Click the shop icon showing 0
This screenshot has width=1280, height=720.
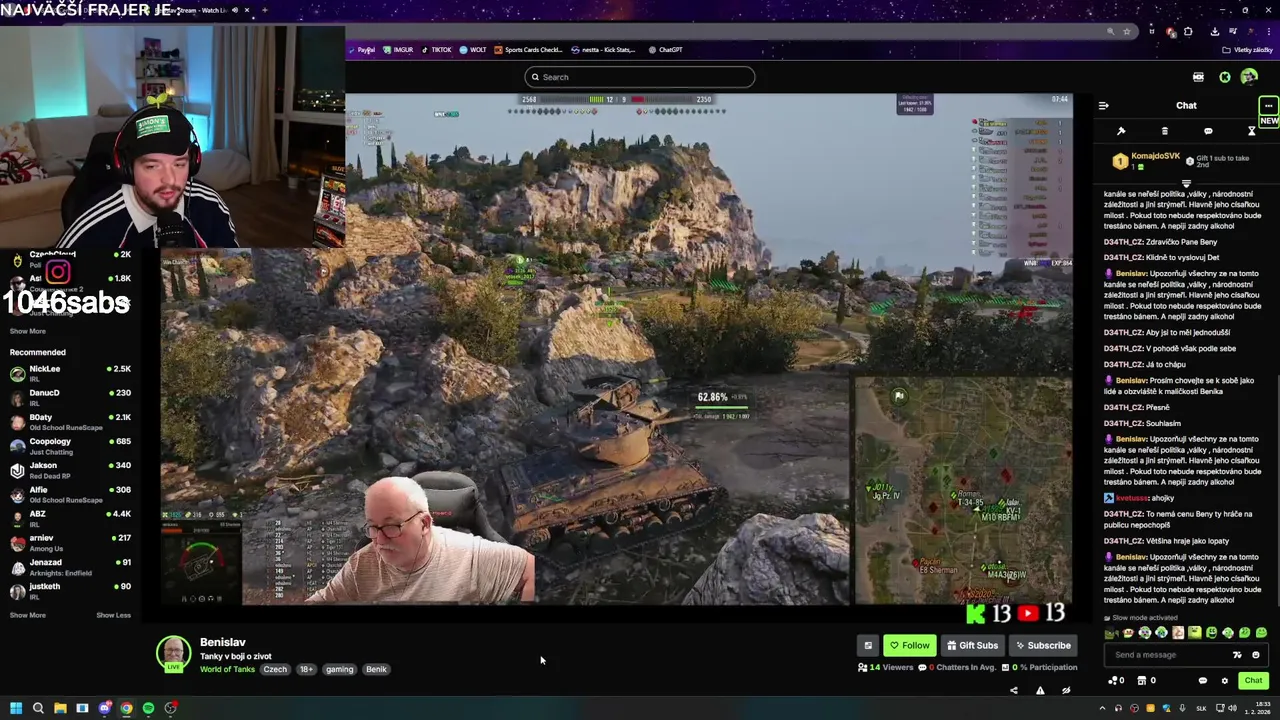tap(1147, 681)
